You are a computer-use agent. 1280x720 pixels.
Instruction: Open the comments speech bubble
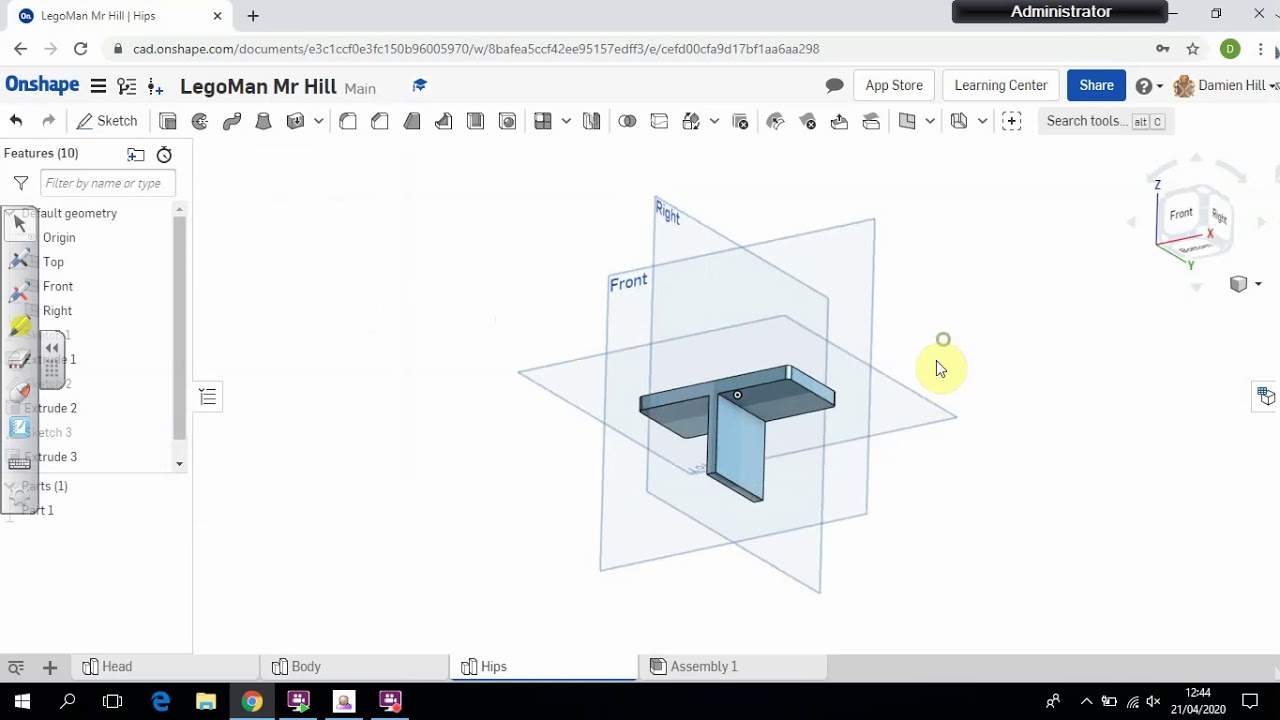(x=834, y=86)
